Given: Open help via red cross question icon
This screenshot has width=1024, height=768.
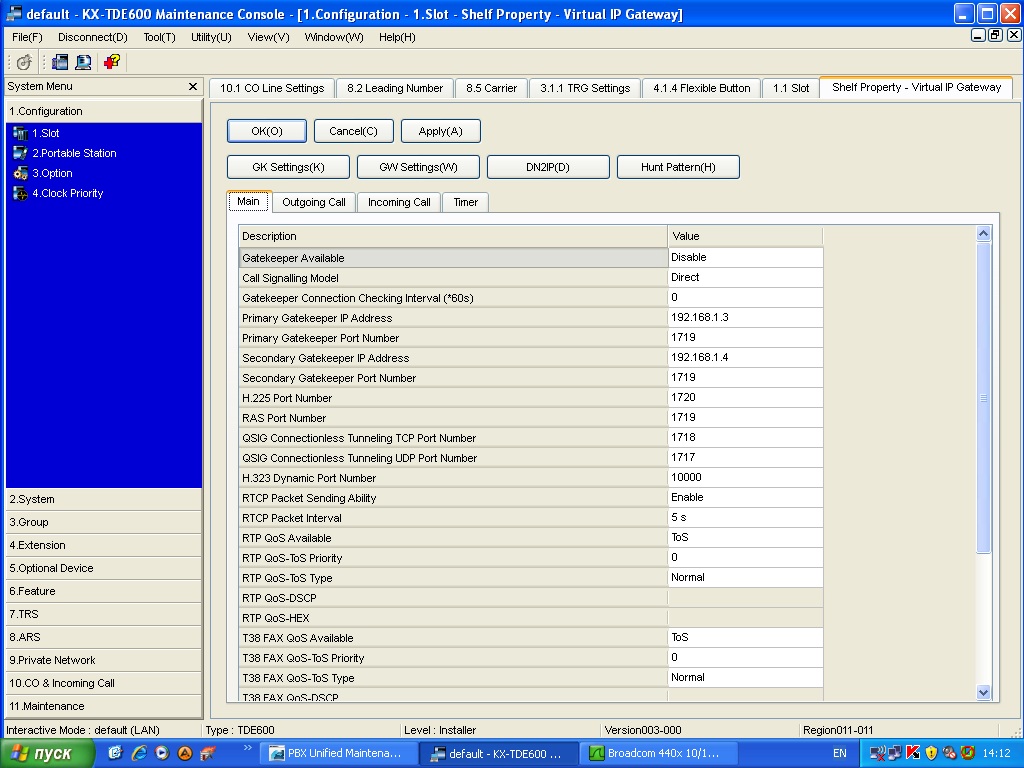Looking at the screenshot, I should [111, 62].
